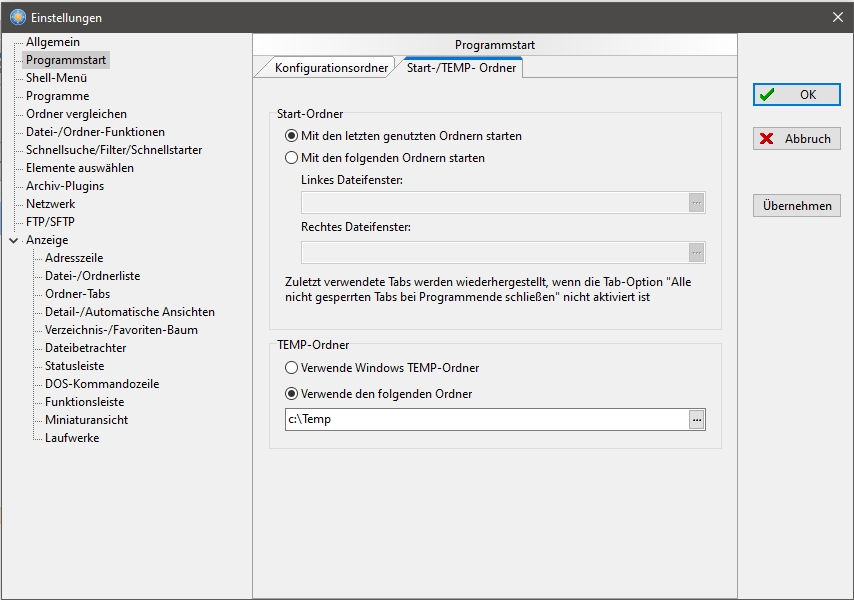The height and width of the screenshot is (600, 854).
Task: Select Shell-Menü in the settings tree
Action: [x=56, y=78]
